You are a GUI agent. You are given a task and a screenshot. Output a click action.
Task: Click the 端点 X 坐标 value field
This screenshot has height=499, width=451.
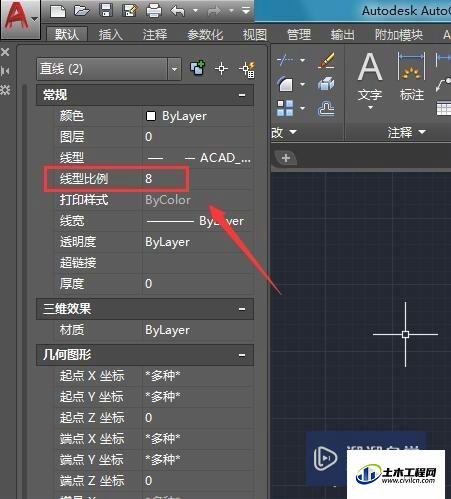click(198, 439)
